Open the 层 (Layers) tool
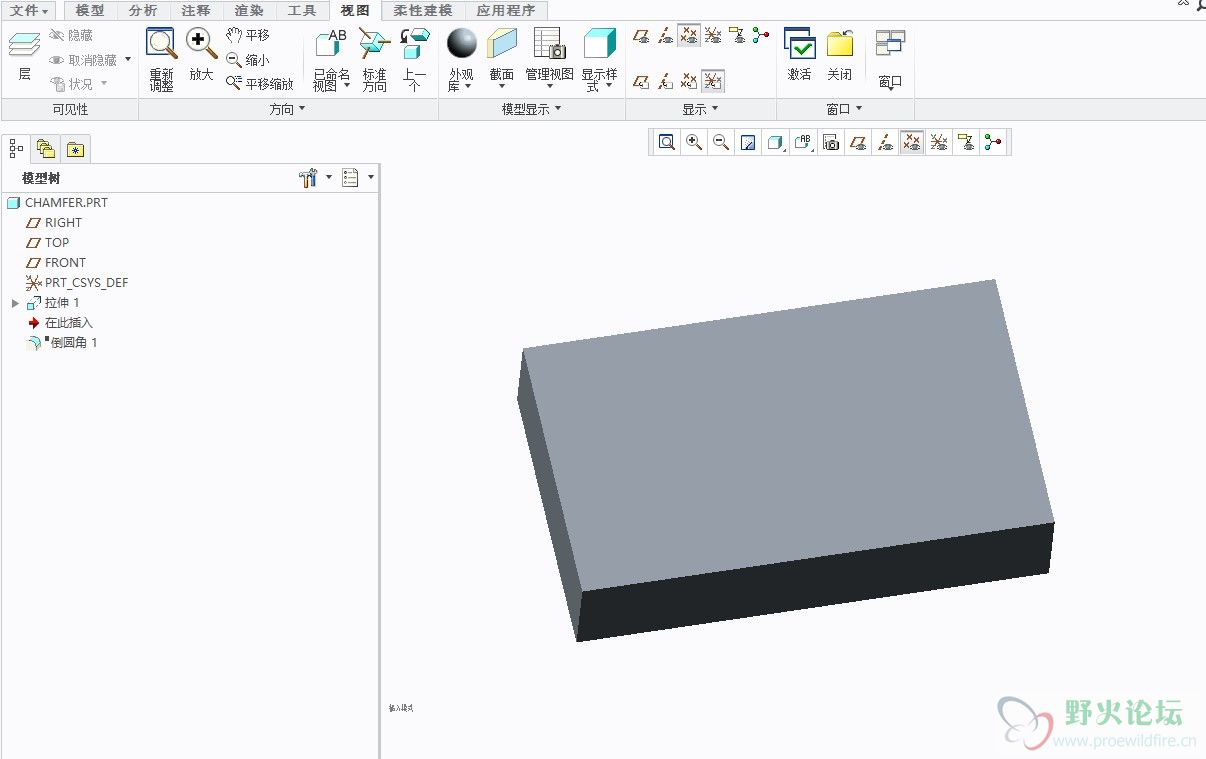The height and width of the screenshot is (759, 1206). click(24, 56)
